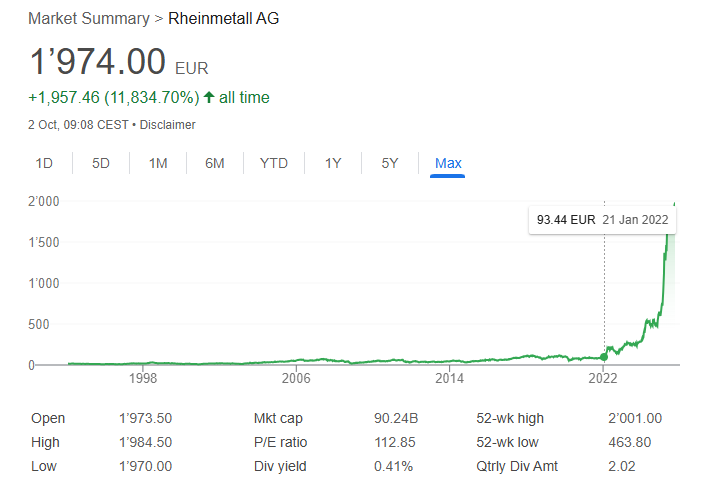Switch to the YTD tab
Screen dimensions: 710x489
click(x=274, y=163)
